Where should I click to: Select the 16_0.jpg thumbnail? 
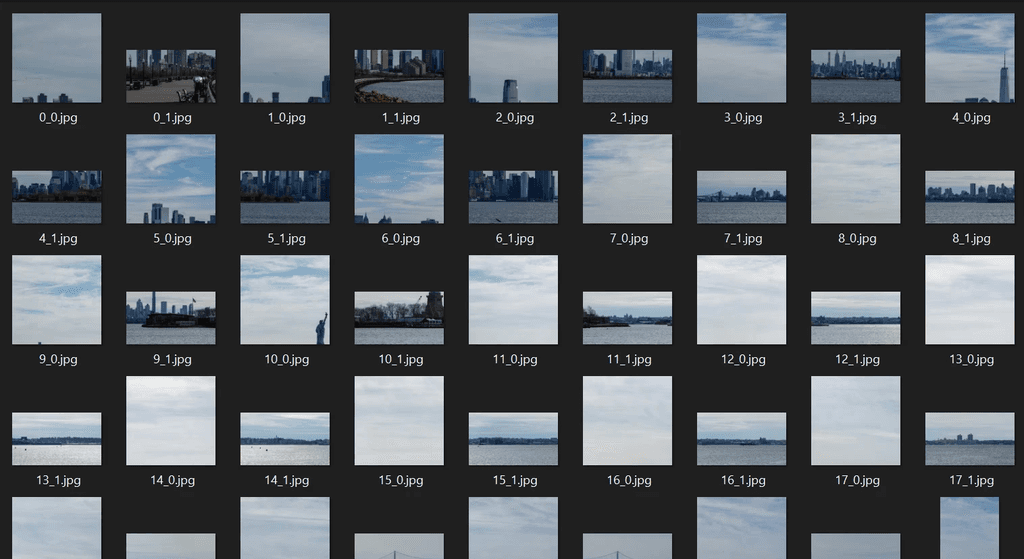(628, 421)
